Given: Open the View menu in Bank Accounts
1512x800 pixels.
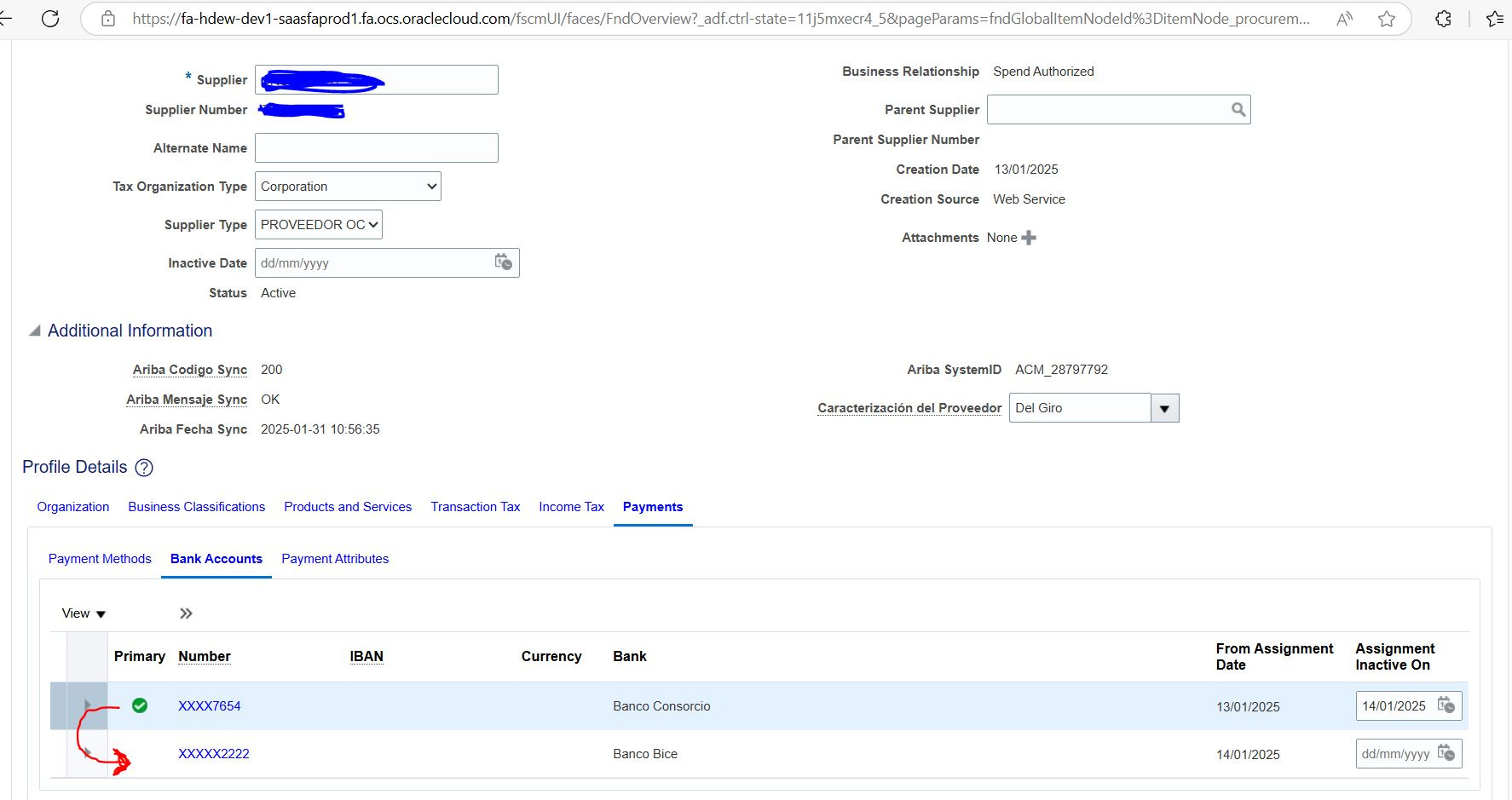Looking at the screenshot, I should click(x=82, y=613).
